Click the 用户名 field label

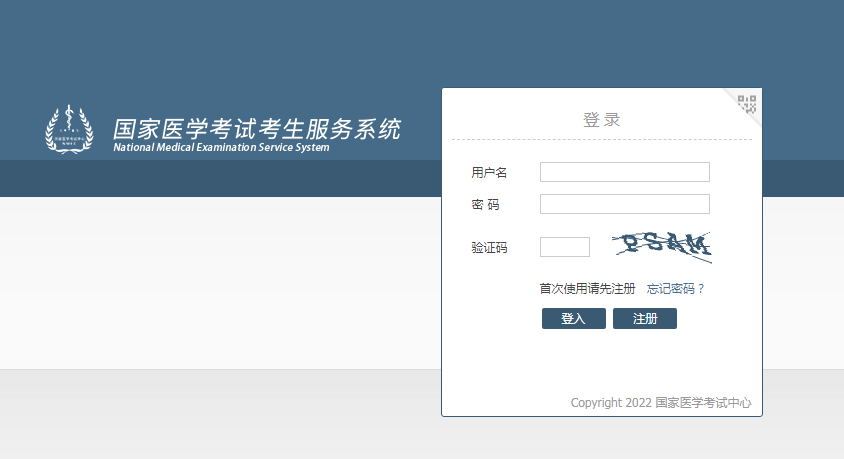[x=489, y=173]
